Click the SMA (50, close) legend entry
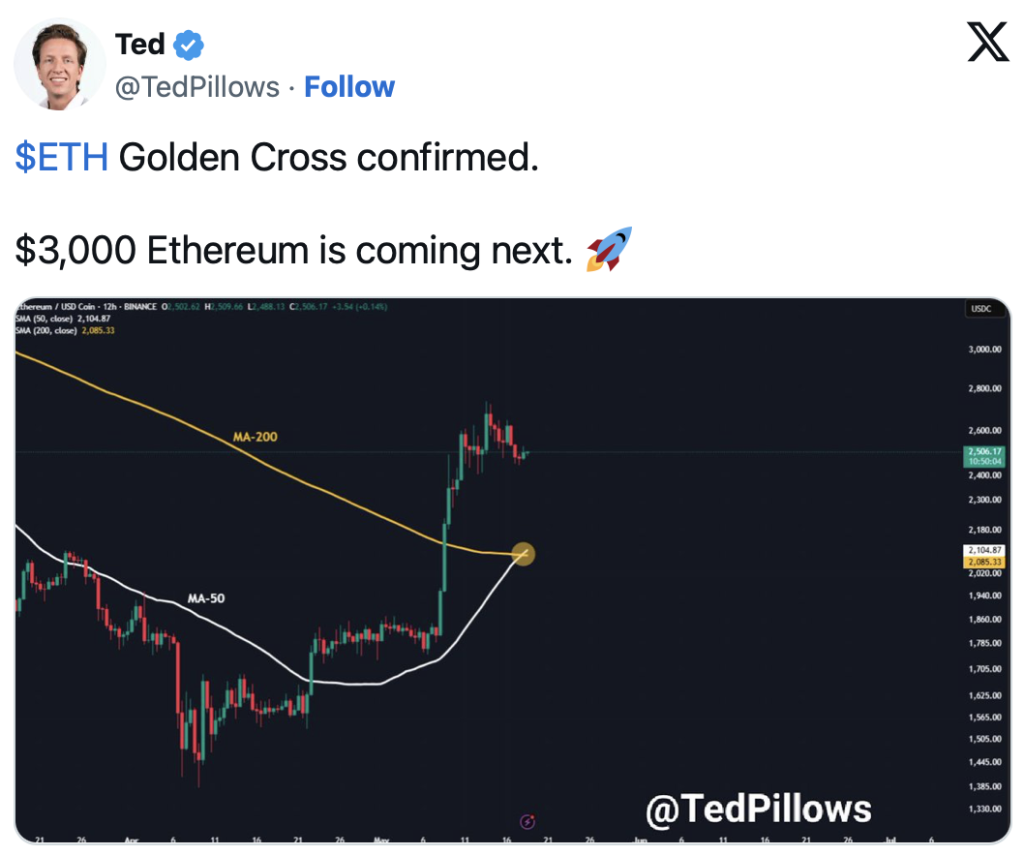Viewport: 1024px width, 856px height. (63, 319)
